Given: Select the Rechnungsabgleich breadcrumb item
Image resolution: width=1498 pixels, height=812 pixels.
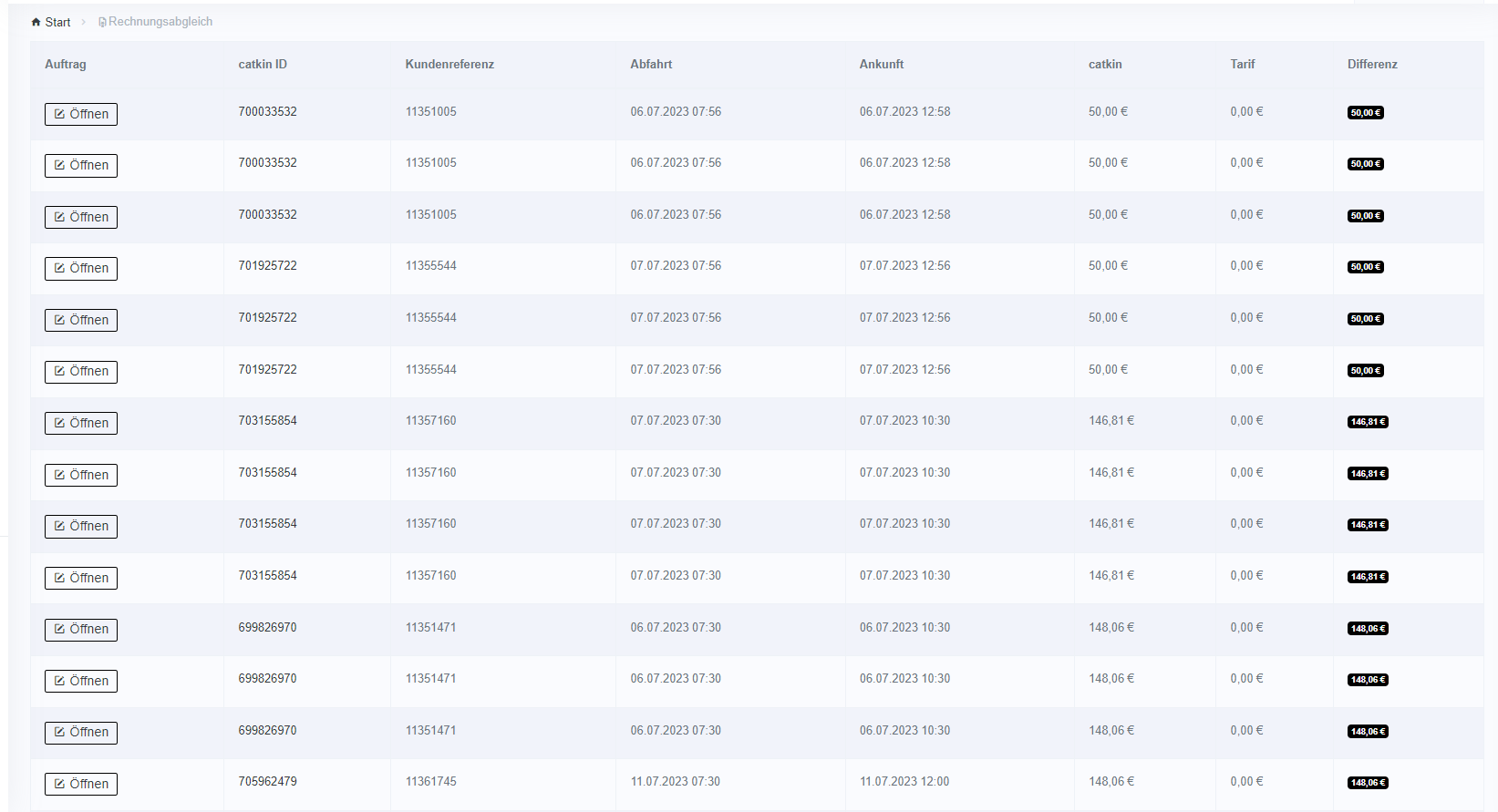Looking at the screenshot, I should click(x=160, y=22).
